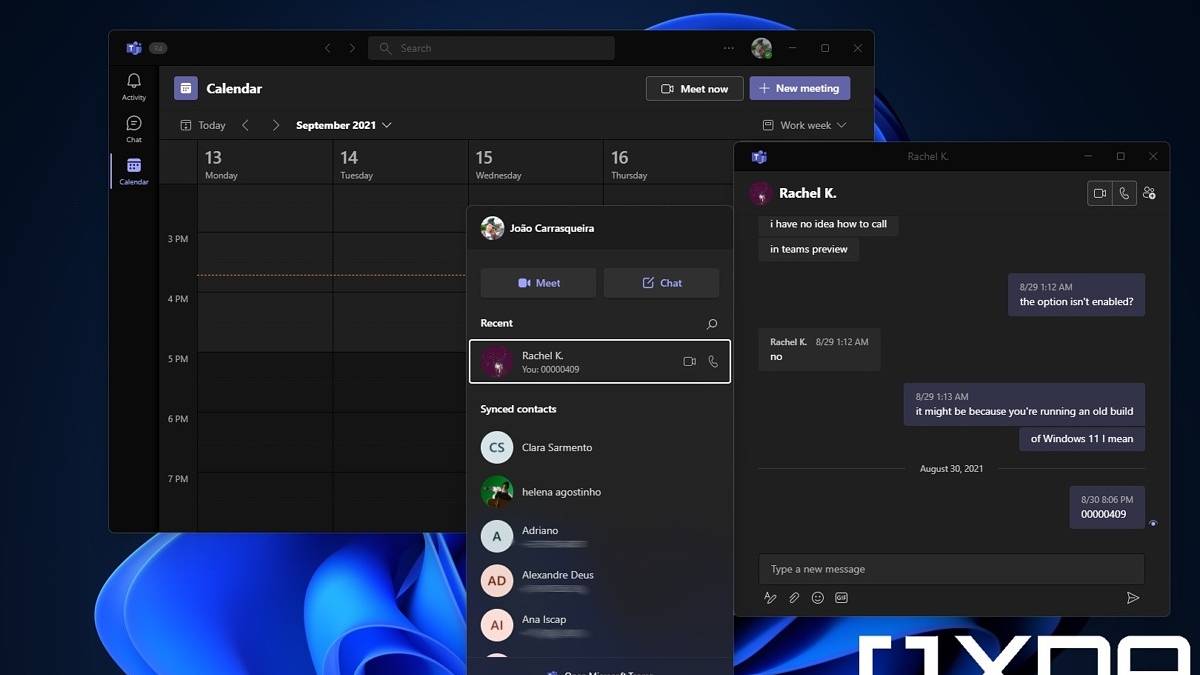This screenshot has width=1200, height=675.
Task: Create a New meeting
Action: (x=800, y=88)
